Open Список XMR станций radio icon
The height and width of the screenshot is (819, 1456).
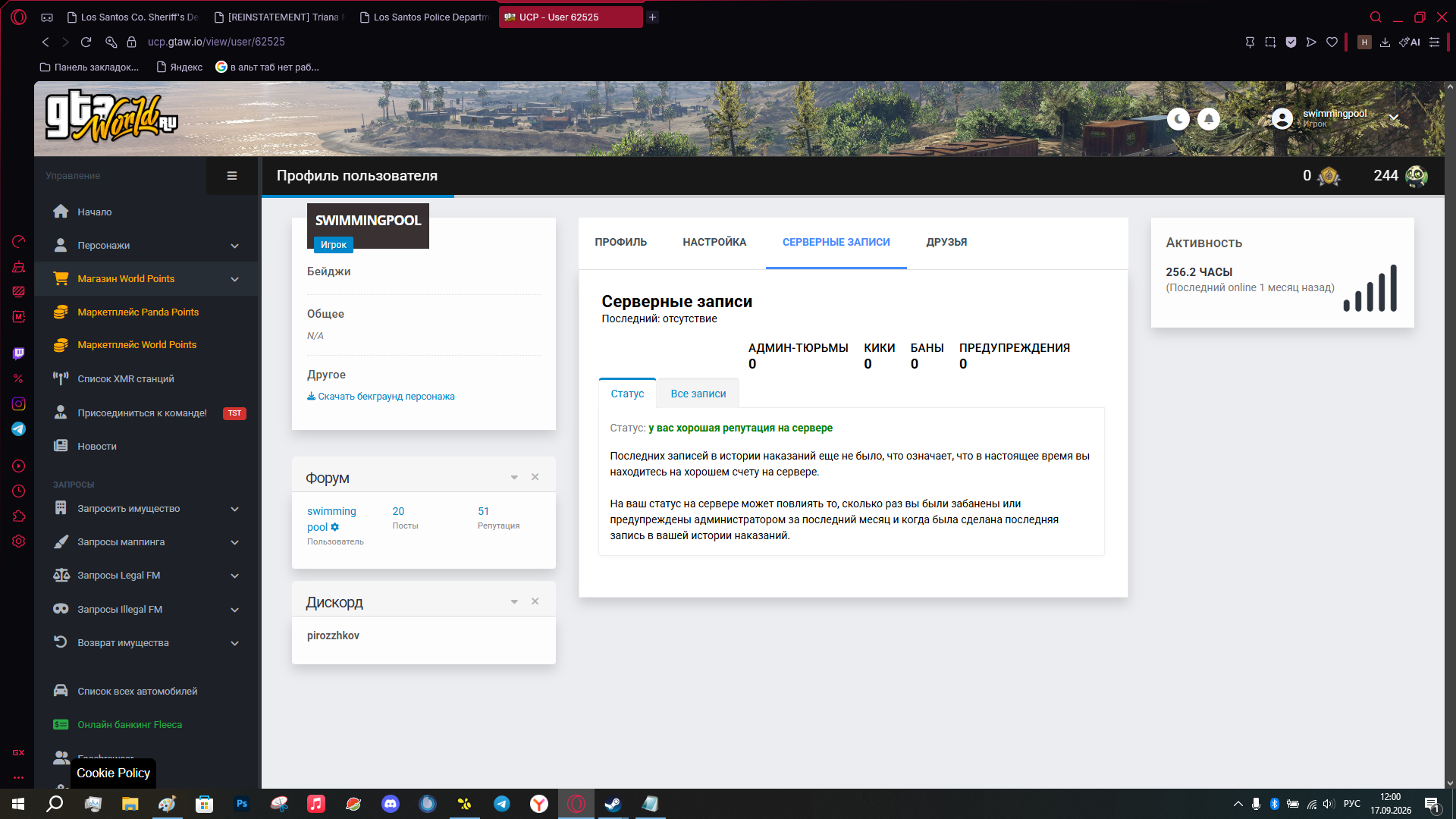point(61,378)
